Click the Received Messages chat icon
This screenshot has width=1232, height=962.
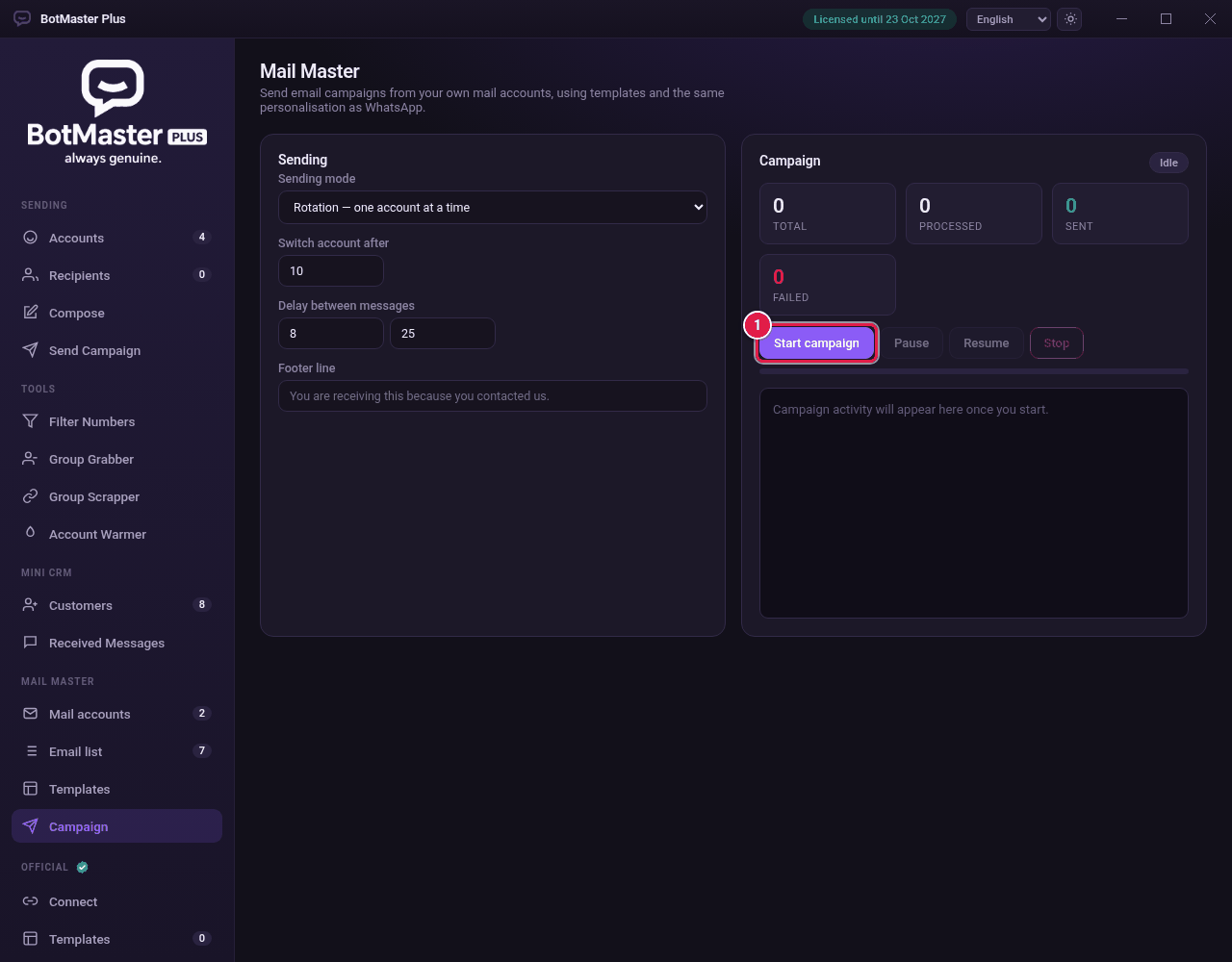point(31,643)
